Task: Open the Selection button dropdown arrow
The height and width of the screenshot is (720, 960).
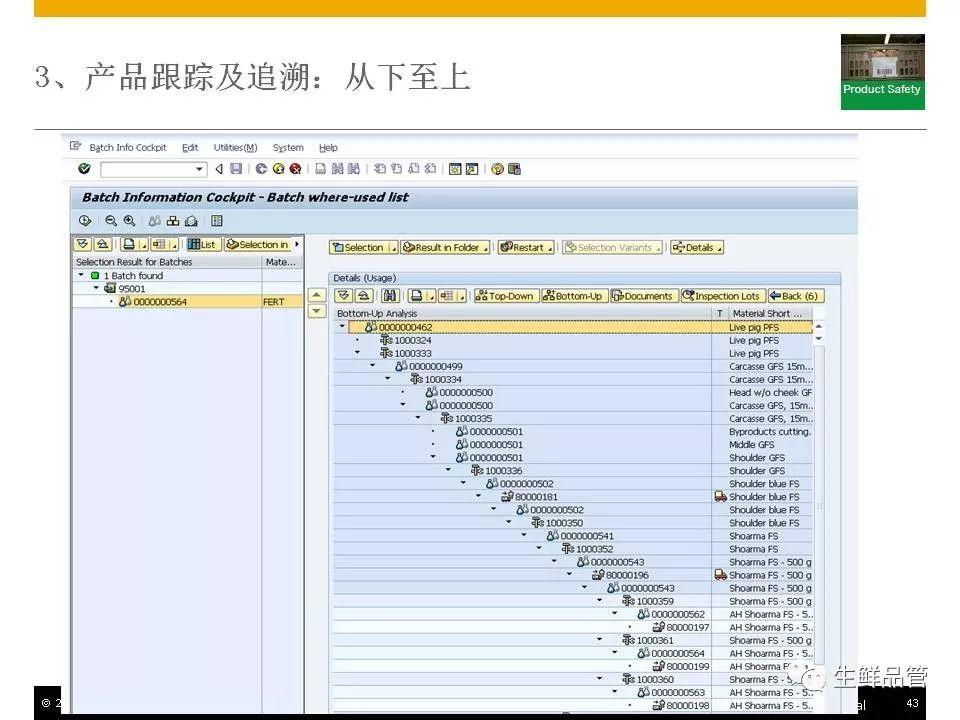Action: tap(392, 248)
